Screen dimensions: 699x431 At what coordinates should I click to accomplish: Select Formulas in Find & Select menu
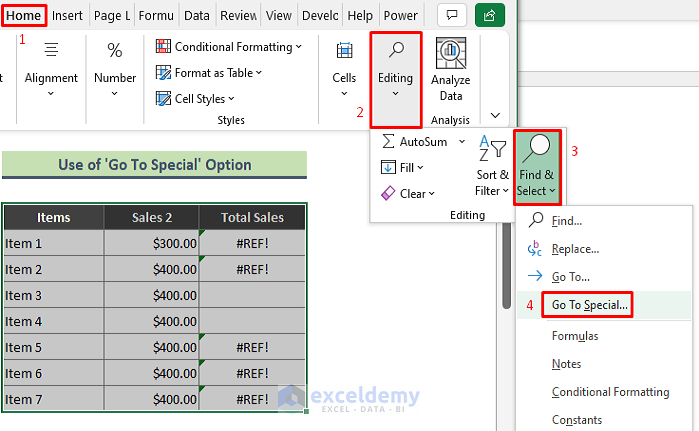604,336
